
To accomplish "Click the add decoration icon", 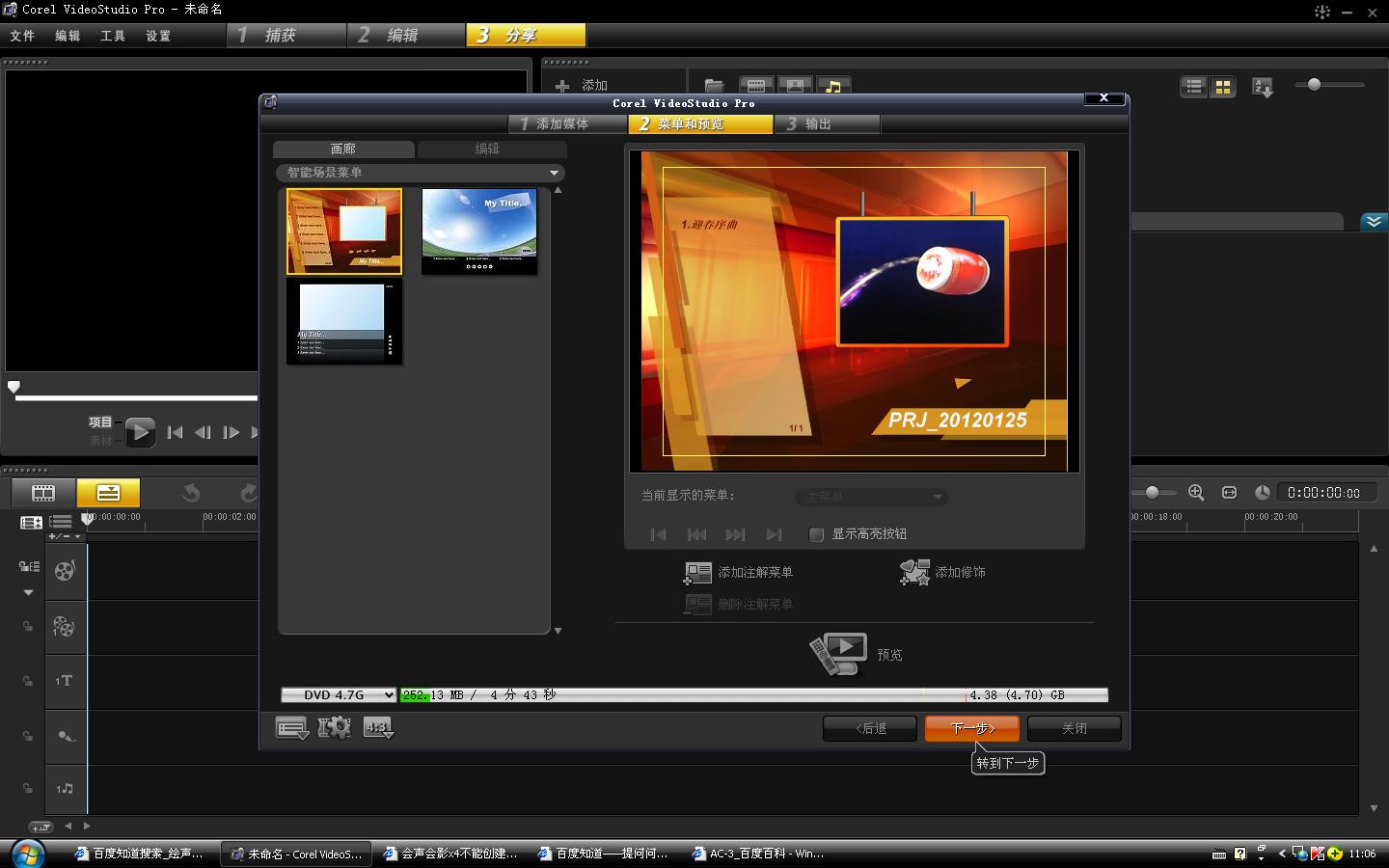I will pyautogui.click(x=914, y=572).
